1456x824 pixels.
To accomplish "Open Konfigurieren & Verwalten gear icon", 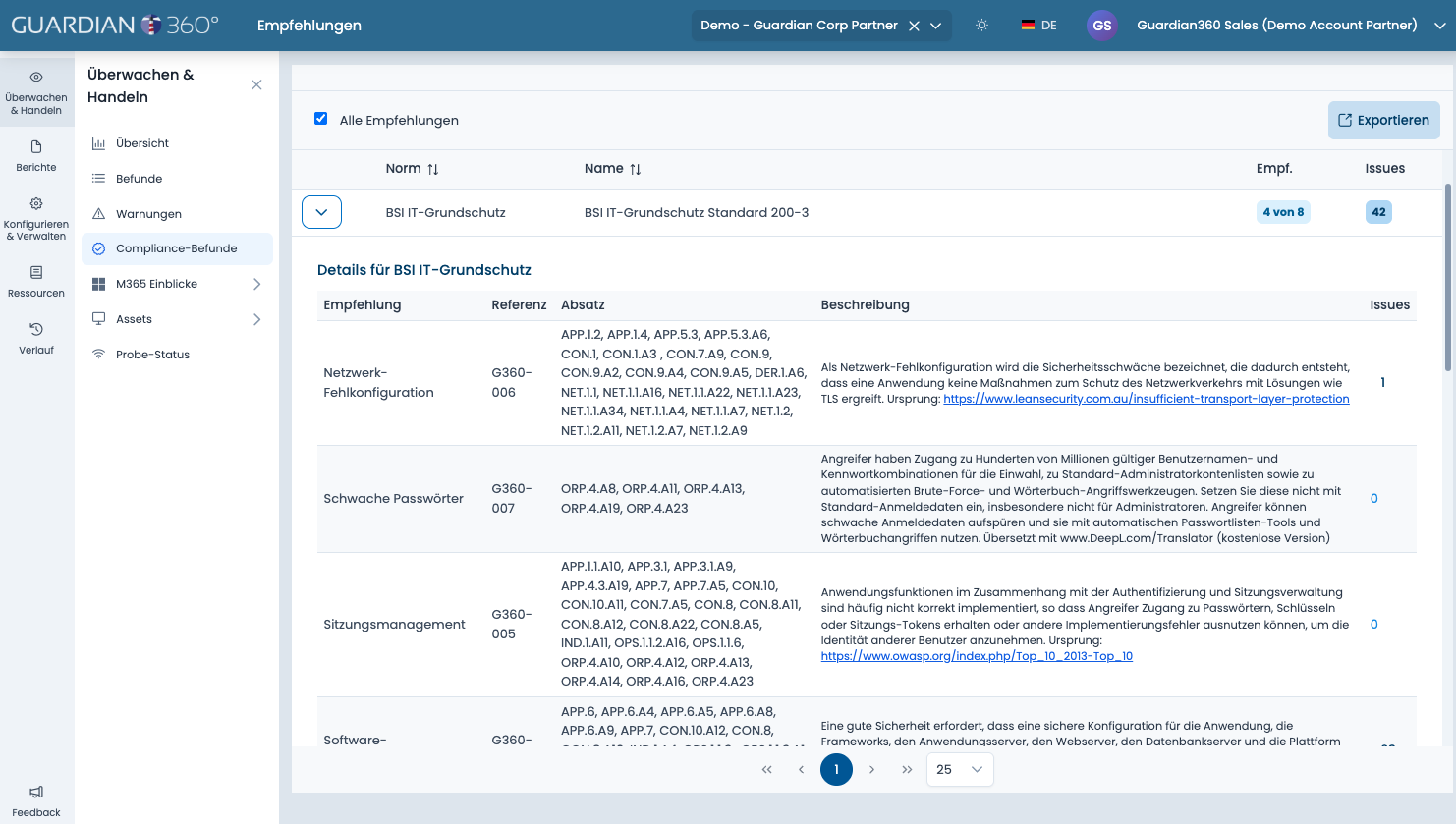I will (36, 204).
